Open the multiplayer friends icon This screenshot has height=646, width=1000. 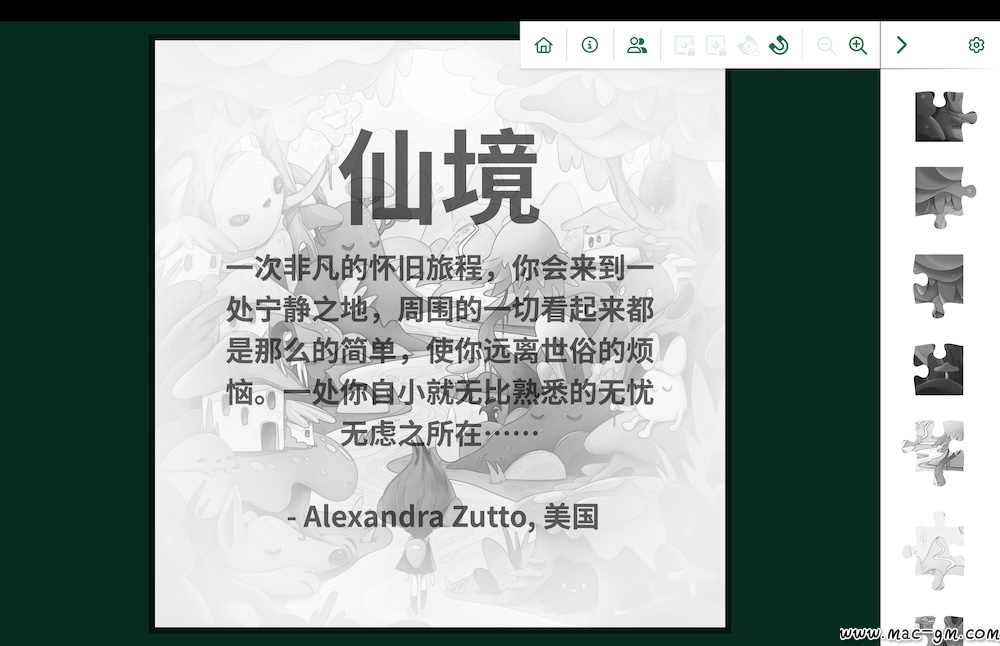pyautogui.click(x=637, y=45)
